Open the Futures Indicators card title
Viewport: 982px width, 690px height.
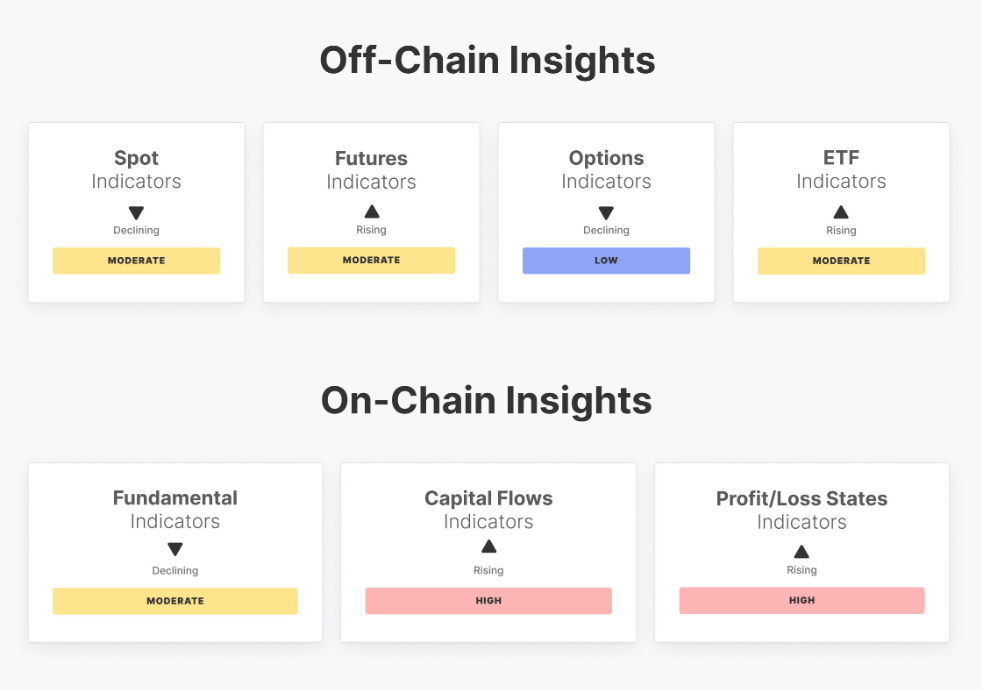371,170
